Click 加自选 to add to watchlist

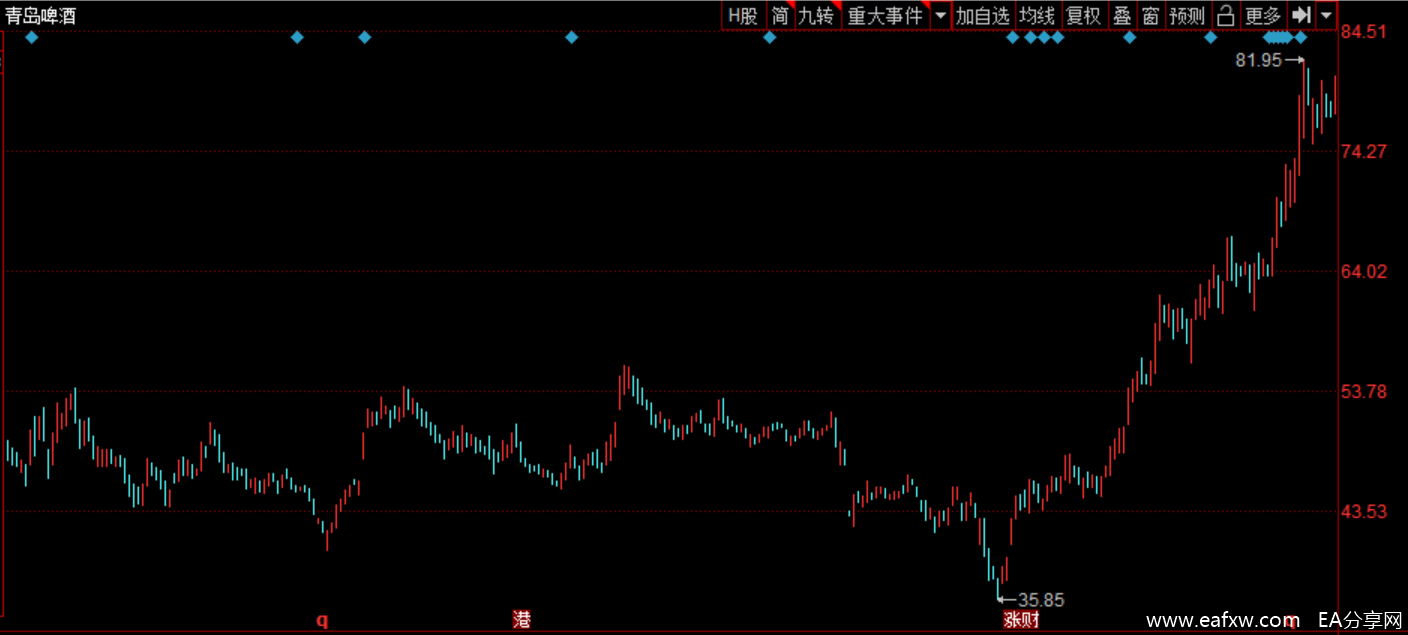(982, 16)
